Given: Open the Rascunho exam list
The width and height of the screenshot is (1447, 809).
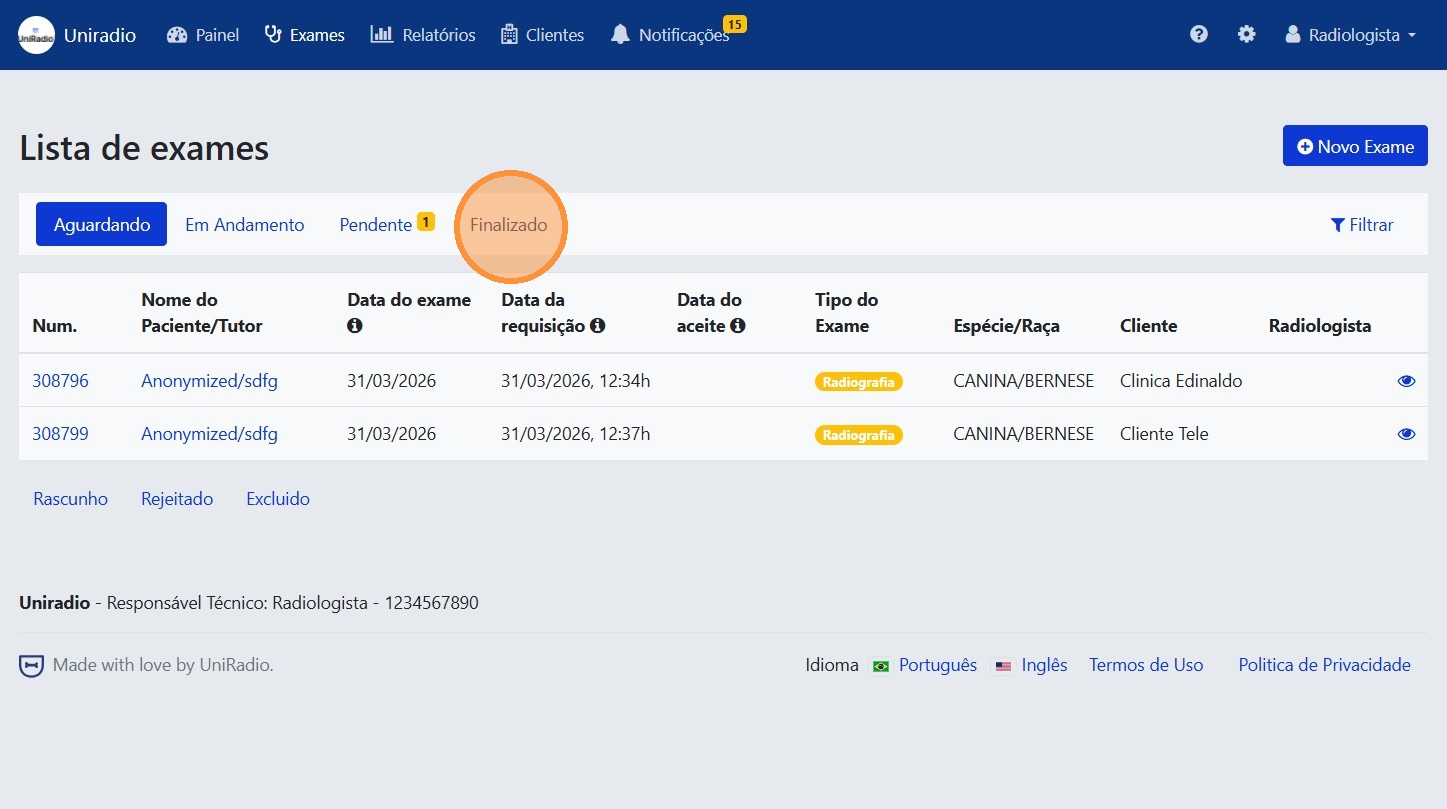Looking at the screenshot, I should 70,498.
